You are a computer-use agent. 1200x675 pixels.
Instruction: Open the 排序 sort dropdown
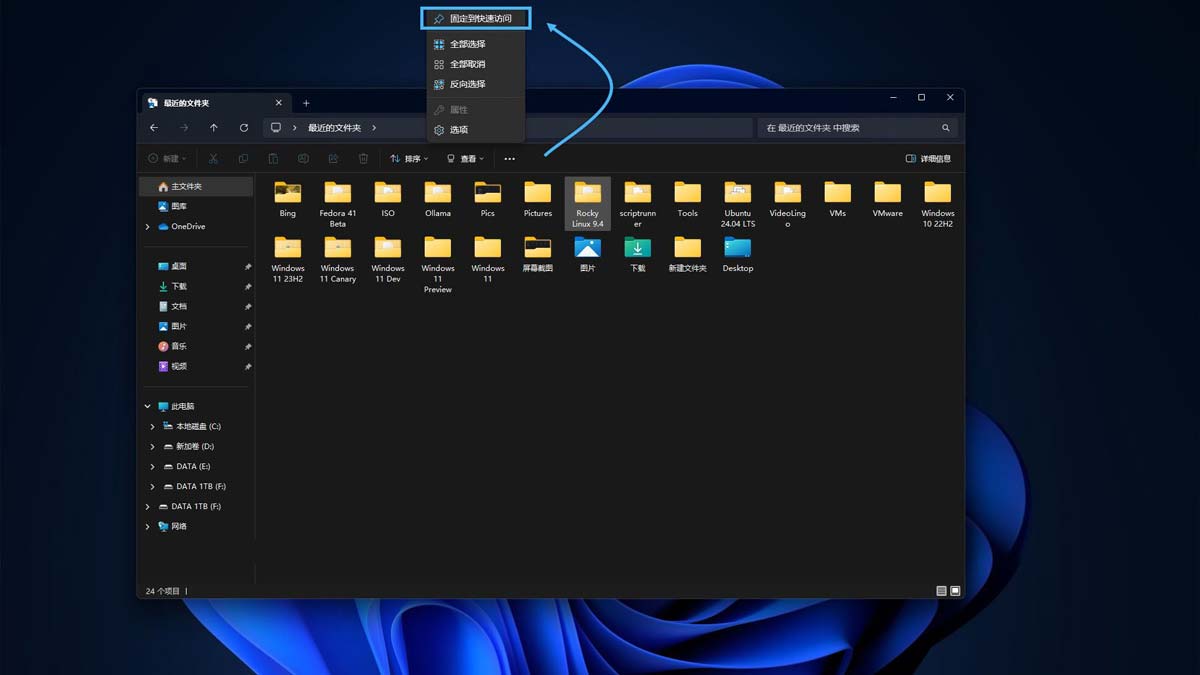pos(409,159)
